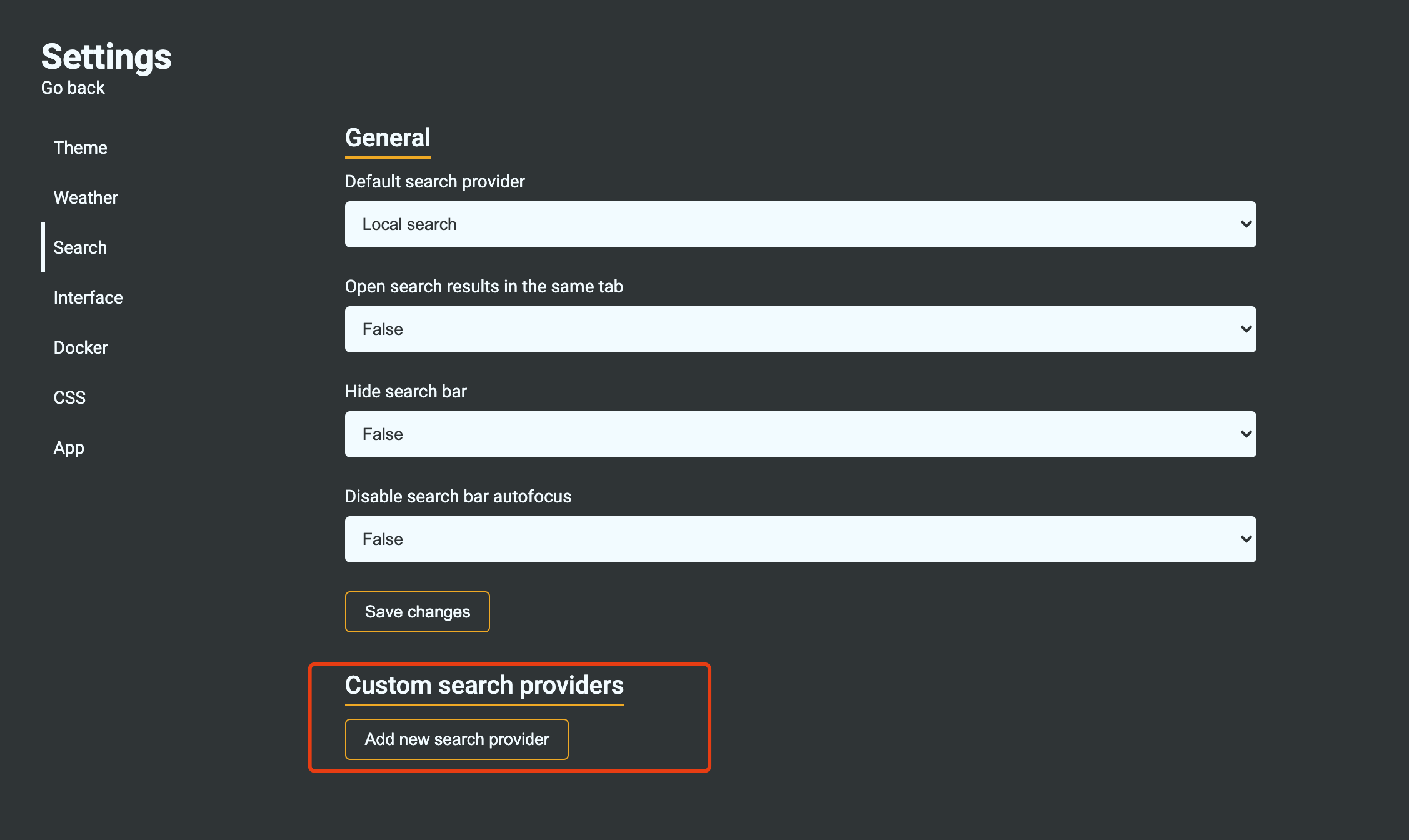Image resolution: width=1409 pixels, height=840 pixels.
Task: Click the 'Hide search bar' label
Action: click(x=406, y=392)
